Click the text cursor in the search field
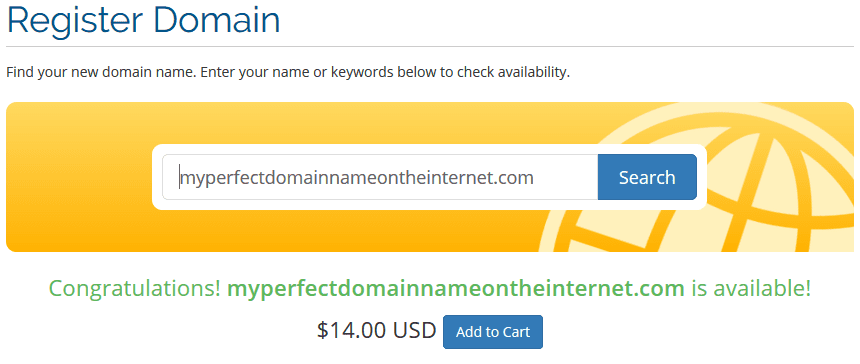Image resolution: width=860 pixels, height=364 pixels. pyautogui.click(x=179, y=178)
